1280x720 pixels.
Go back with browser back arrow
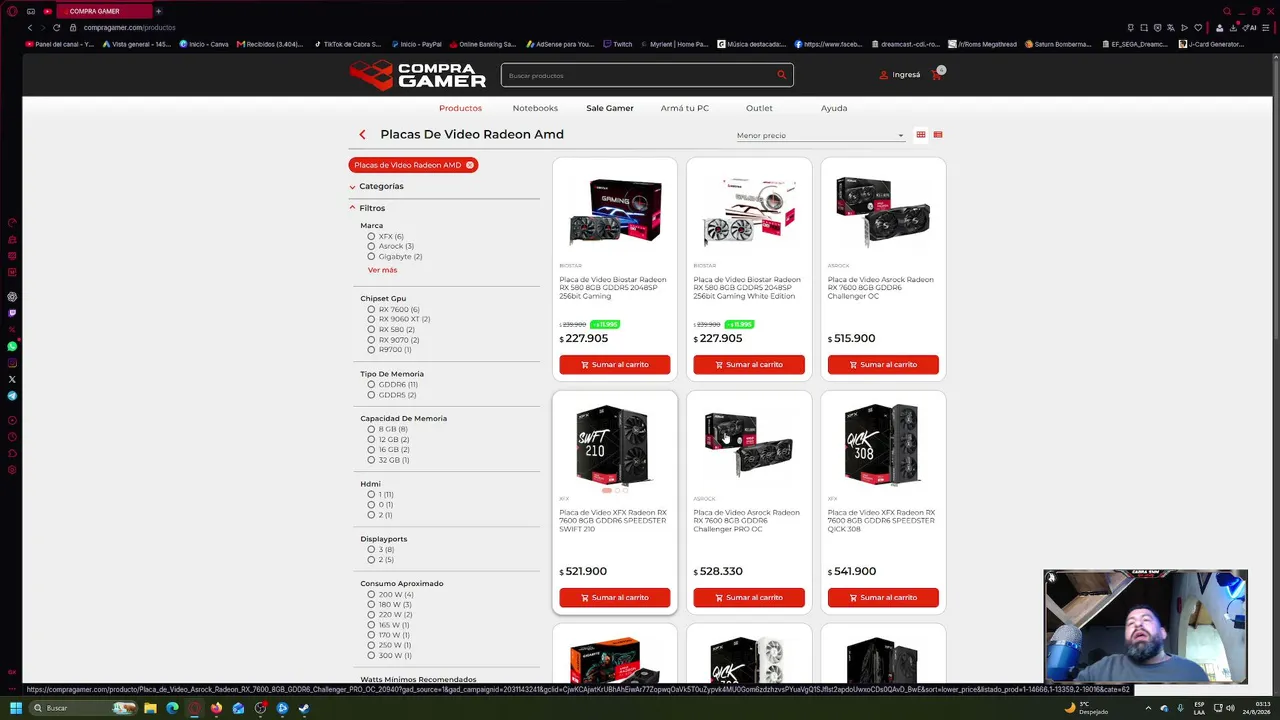(30, 28)
